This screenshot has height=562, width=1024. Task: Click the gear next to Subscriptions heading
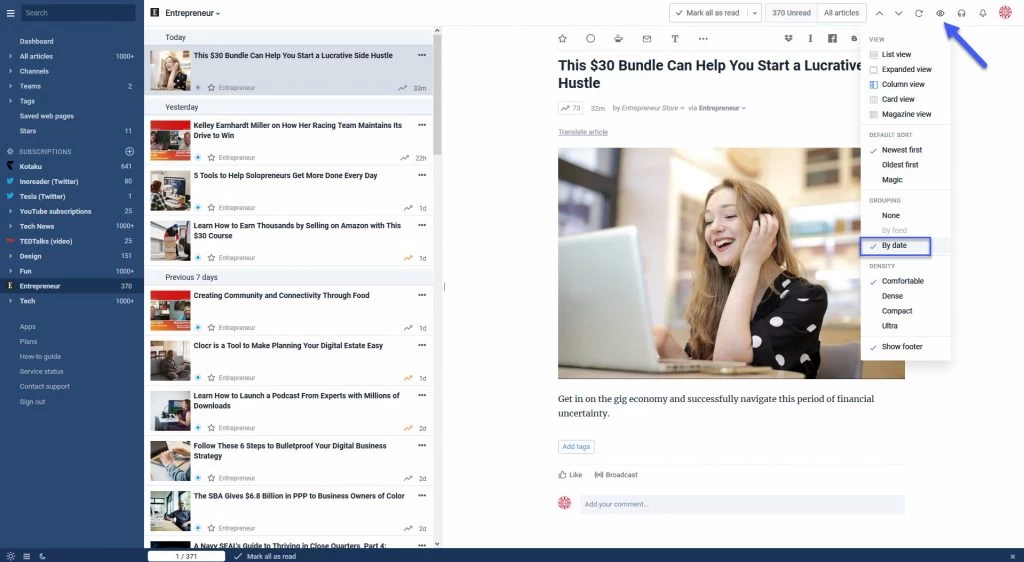[10, 151]
